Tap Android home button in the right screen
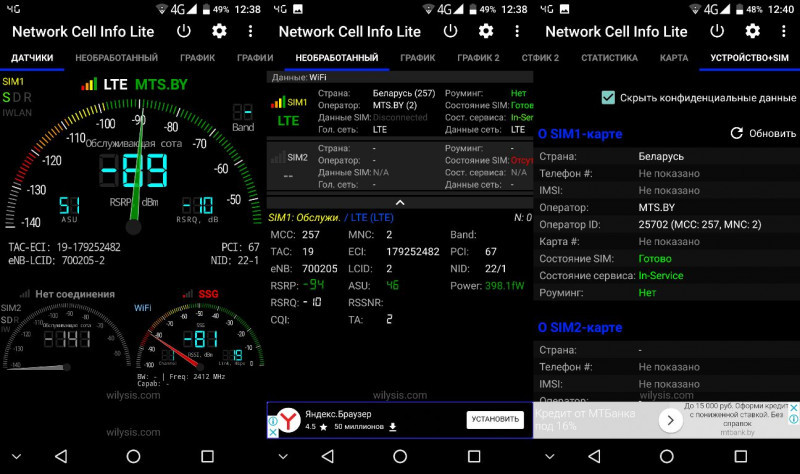Screen dimensions: 800x474 667,456
